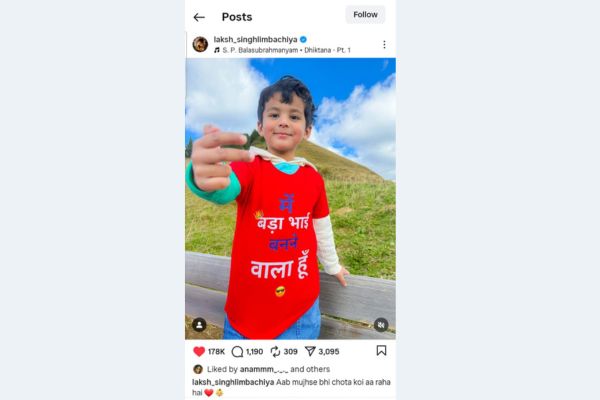Go back using the arrow icon
The width and height of the screenshot is (600, 400).
click(199, 17)
